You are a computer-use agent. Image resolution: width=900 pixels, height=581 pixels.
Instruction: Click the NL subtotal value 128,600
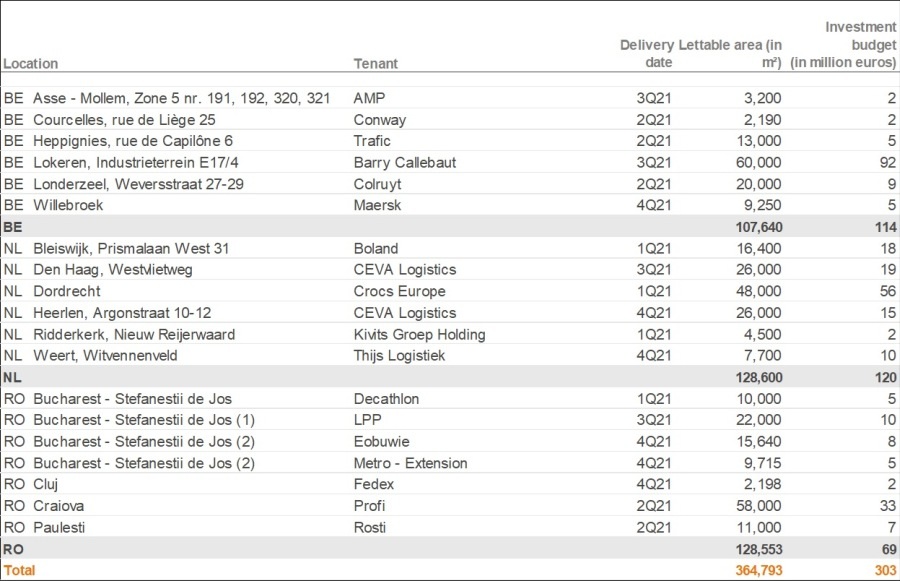pos(757,377)
